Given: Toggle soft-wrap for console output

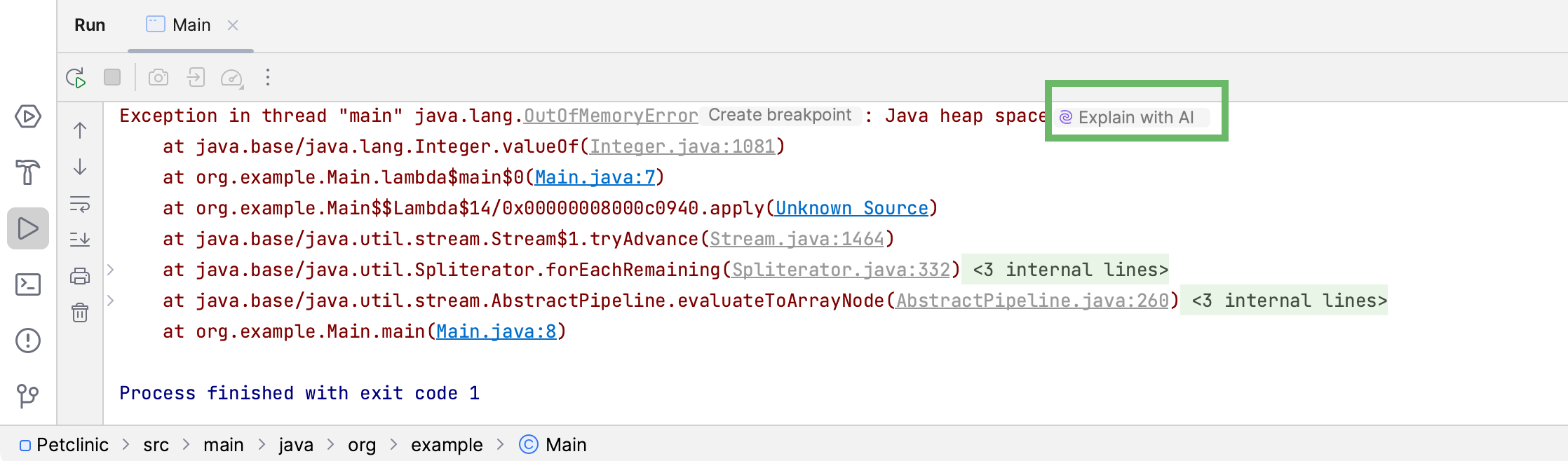Looking at the screenshot, I should coord(80,205).
